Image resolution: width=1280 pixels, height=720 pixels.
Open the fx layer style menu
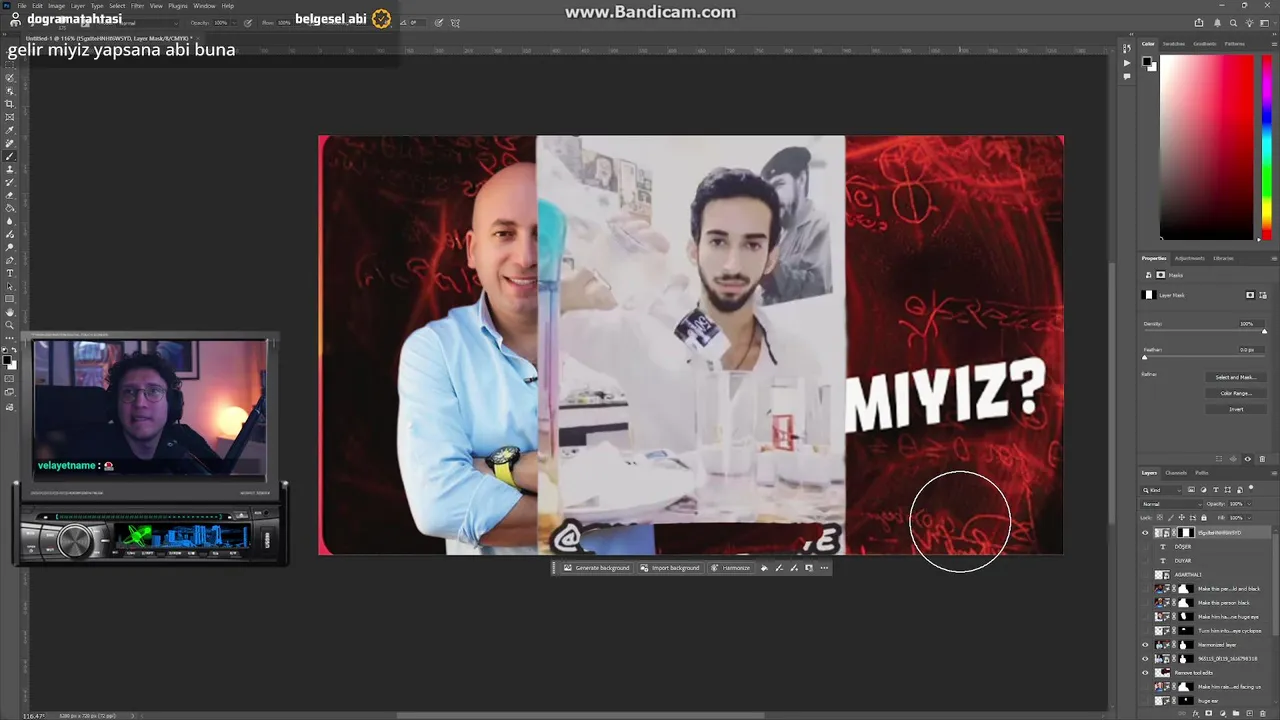(x=1195, y=714)
